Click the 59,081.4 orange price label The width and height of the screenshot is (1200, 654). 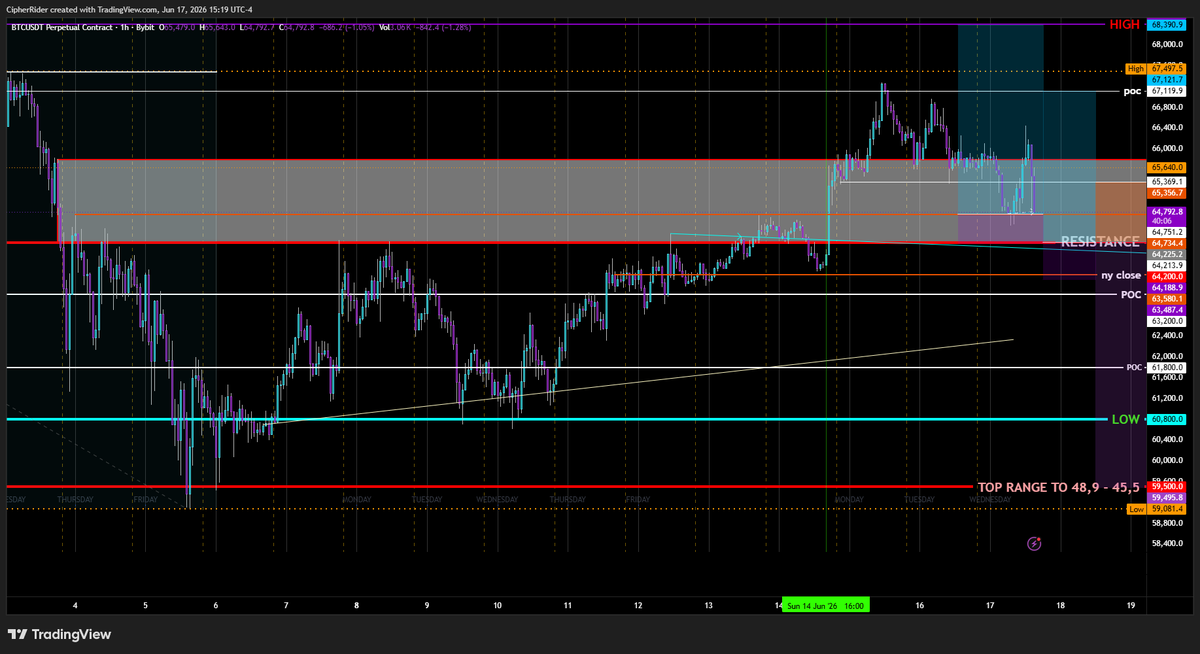pos(1167,509)
